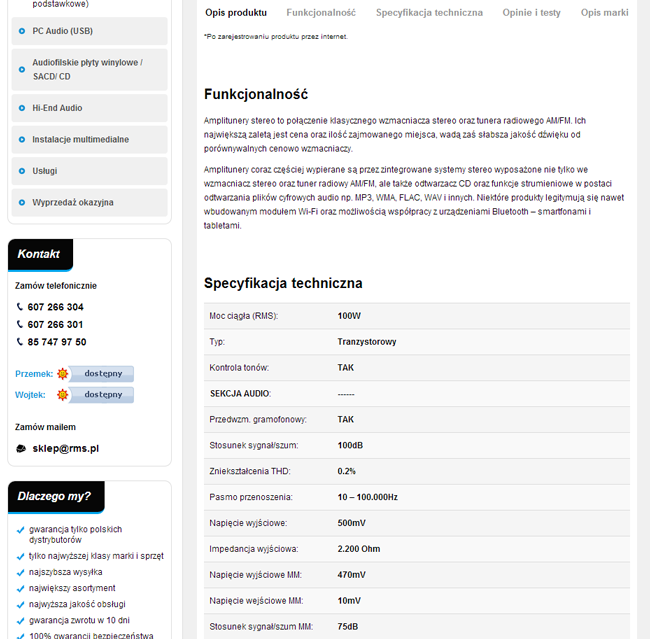The image size is (650, 639).
Task: Click the sun status icon beside Przemek
Action: [x=63, y=374]
